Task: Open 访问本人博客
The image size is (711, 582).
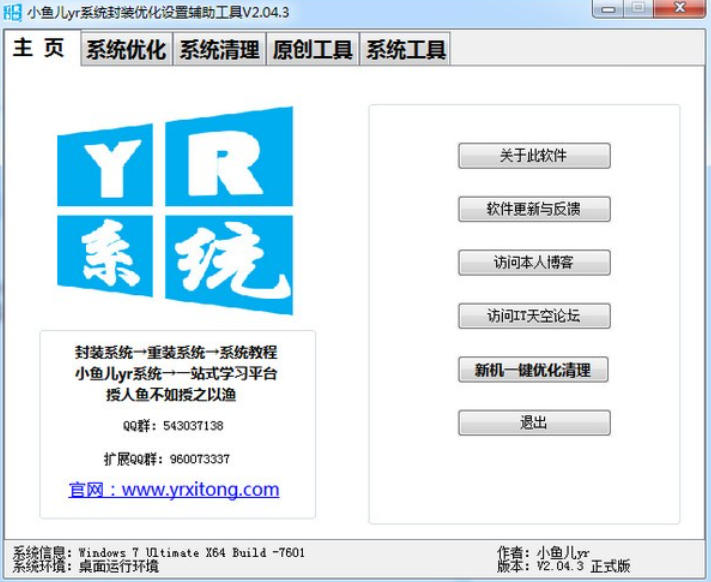Action: click(x=533, y=263)
